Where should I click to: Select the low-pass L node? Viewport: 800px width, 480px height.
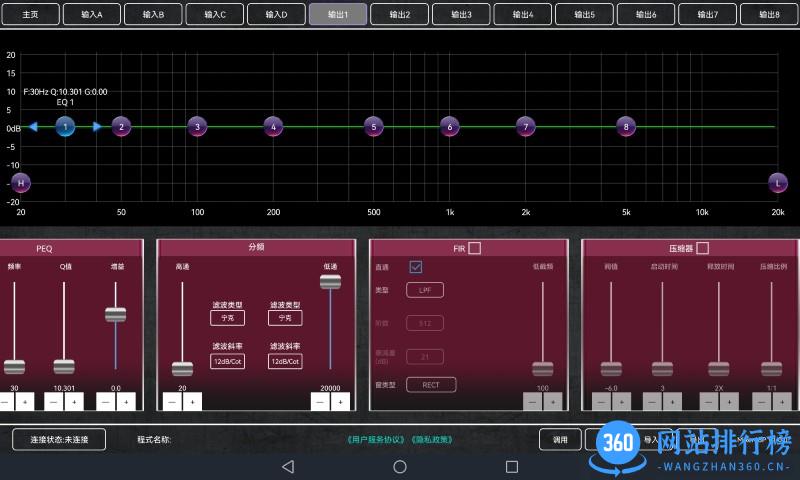pyautogui.click(x=778, y=183)
